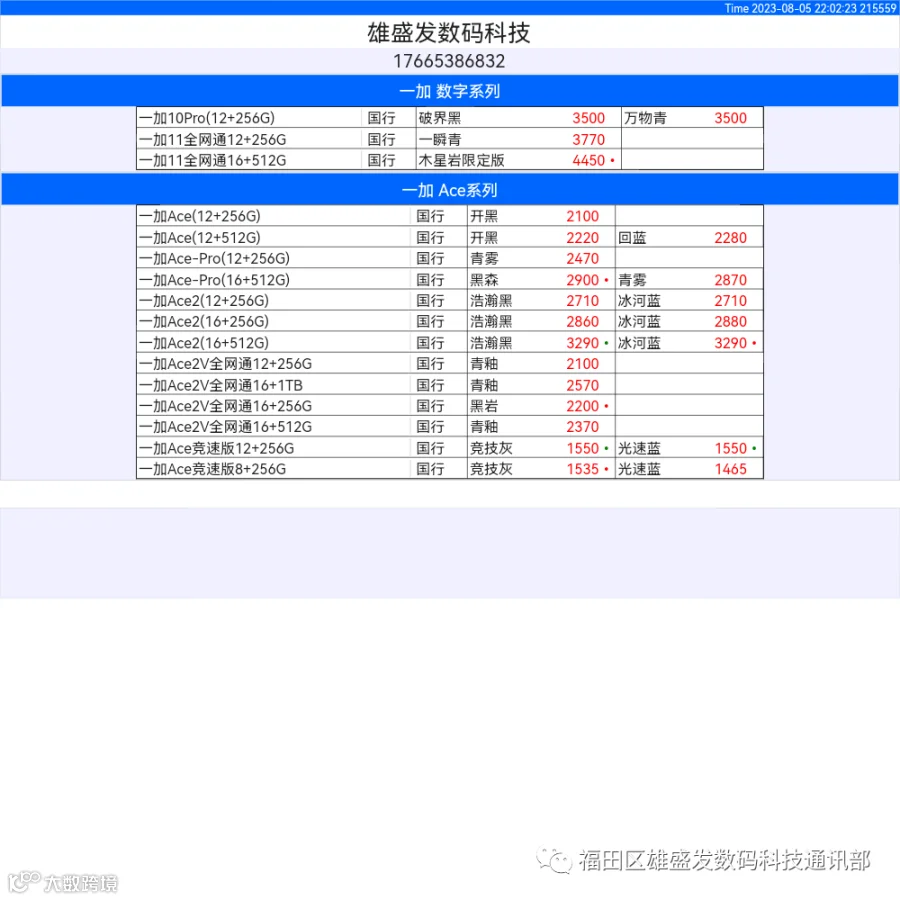Click price 2570 in the 16+1TB row

coord(583,385)
